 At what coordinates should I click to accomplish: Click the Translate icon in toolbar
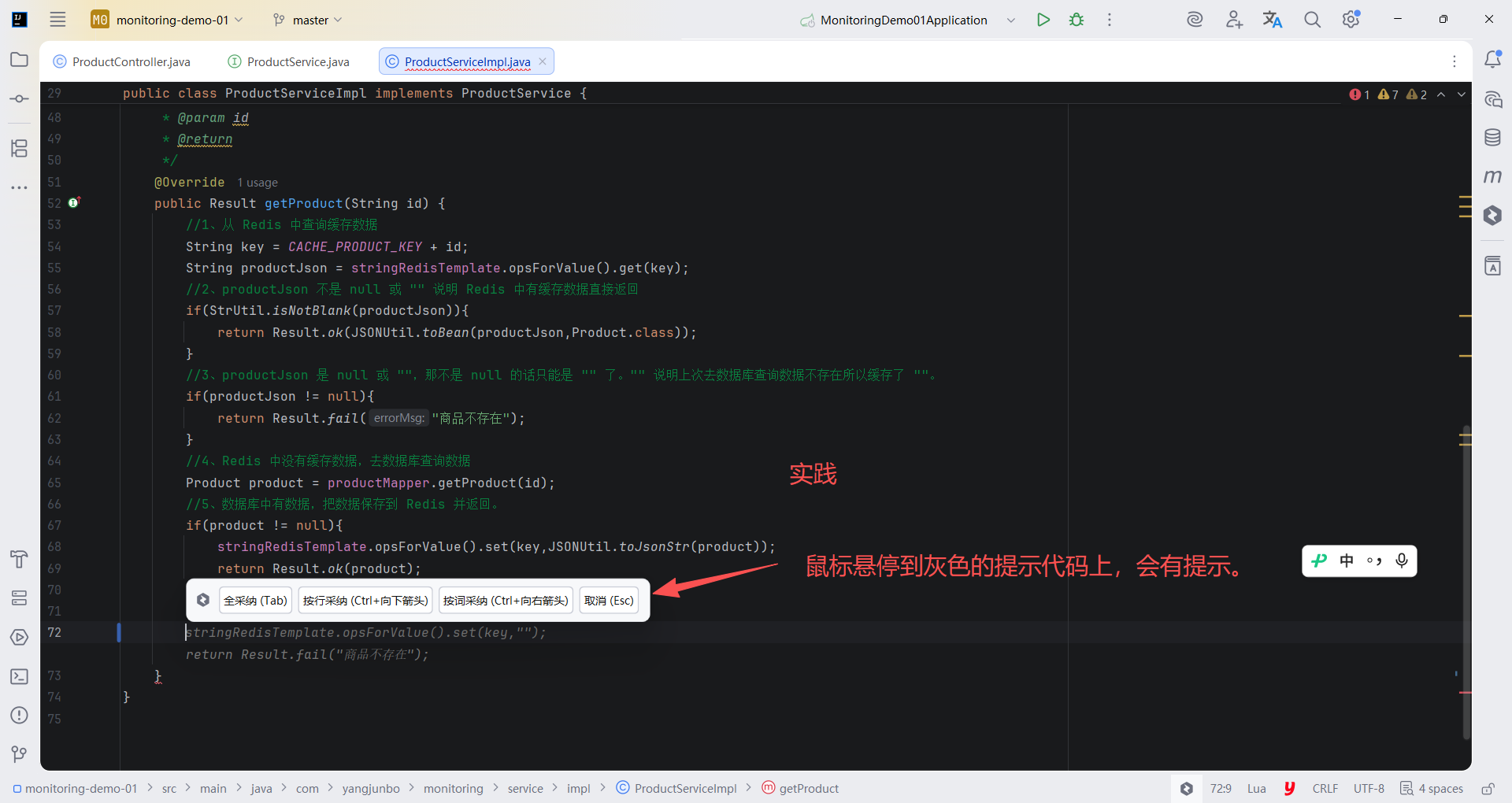(1273, 20)
